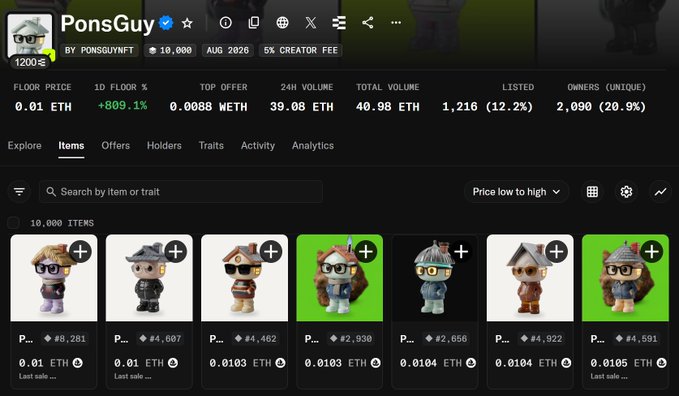Click the 2,090 (20.9%) owners value
The height and width of the screenshot is (396, 679).
[x=601, y=107]
